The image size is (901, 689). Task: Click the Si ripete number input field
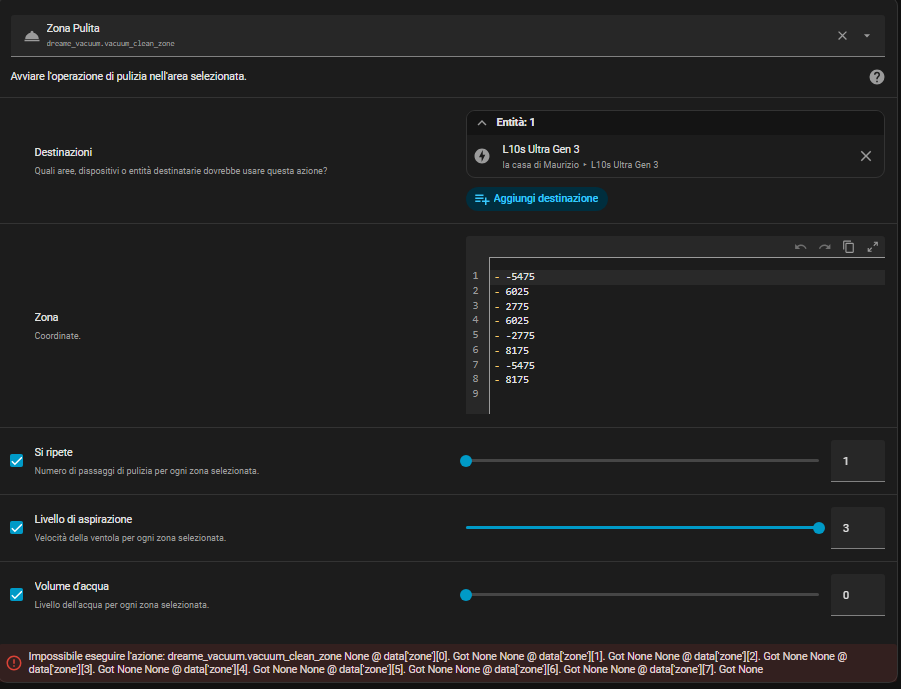[x=857, y=461]
